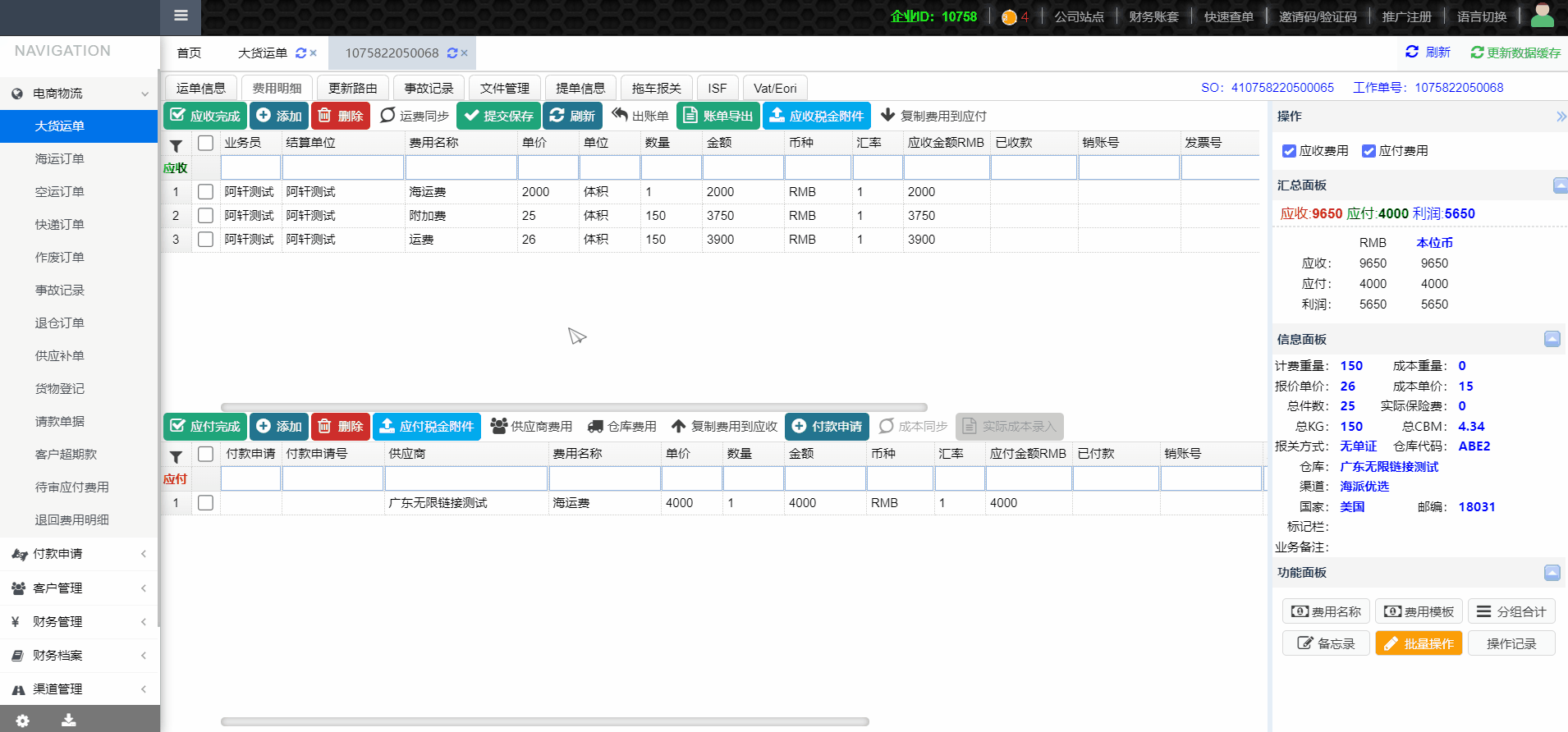Close the 1075822050068 tab

(x=465, y=53)
